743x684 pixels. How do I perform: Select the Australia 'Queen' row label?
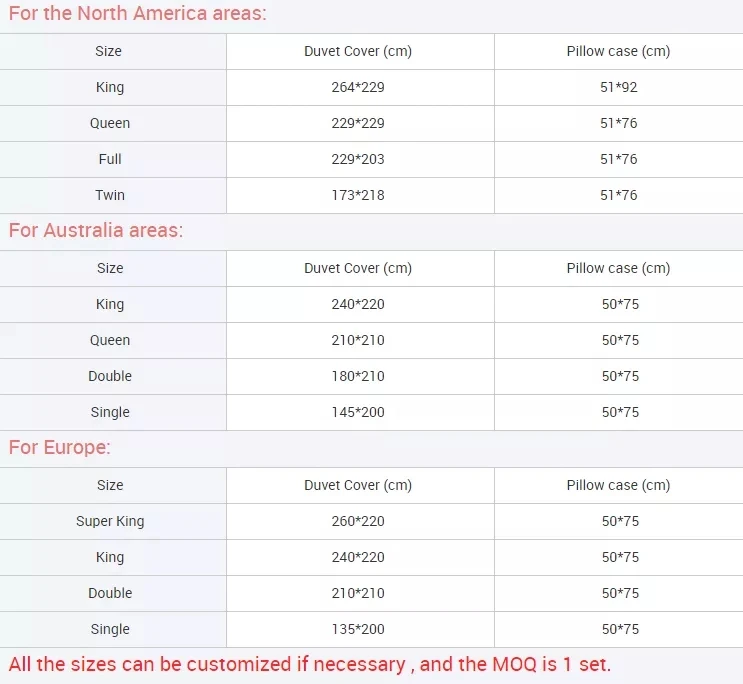pos(110,340)
